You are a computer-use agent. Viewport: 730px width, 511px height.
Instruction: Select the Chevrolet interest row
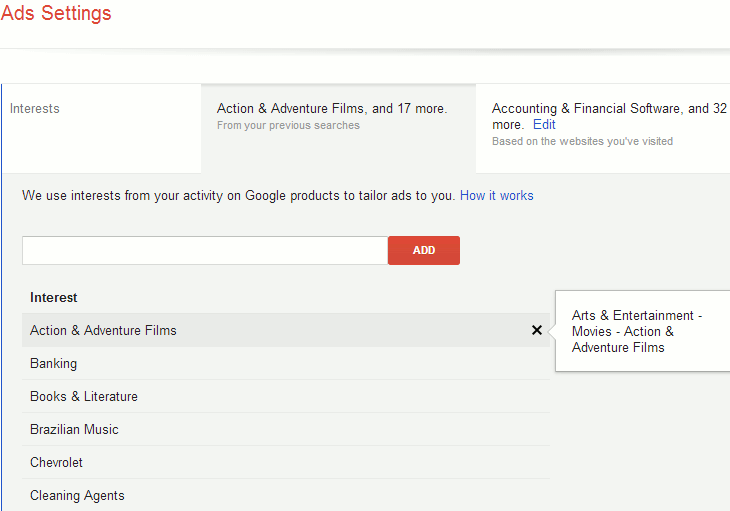pyautogui.click(x=286, y=463)
